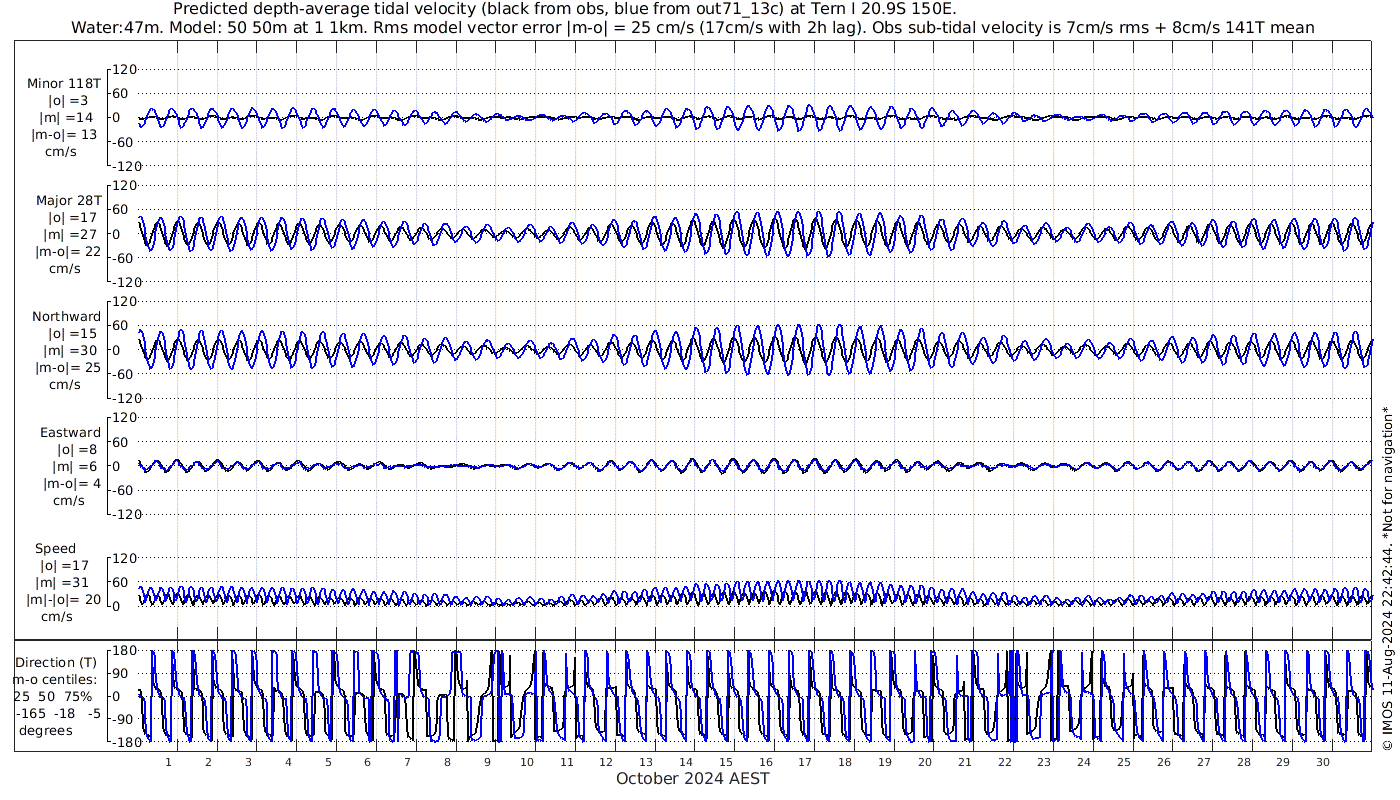The height and width of the screenshot is (800, 1400).
Task: Click the 180 tick of Direction panel
Action: pyautogui.click(x=124, y=651)
